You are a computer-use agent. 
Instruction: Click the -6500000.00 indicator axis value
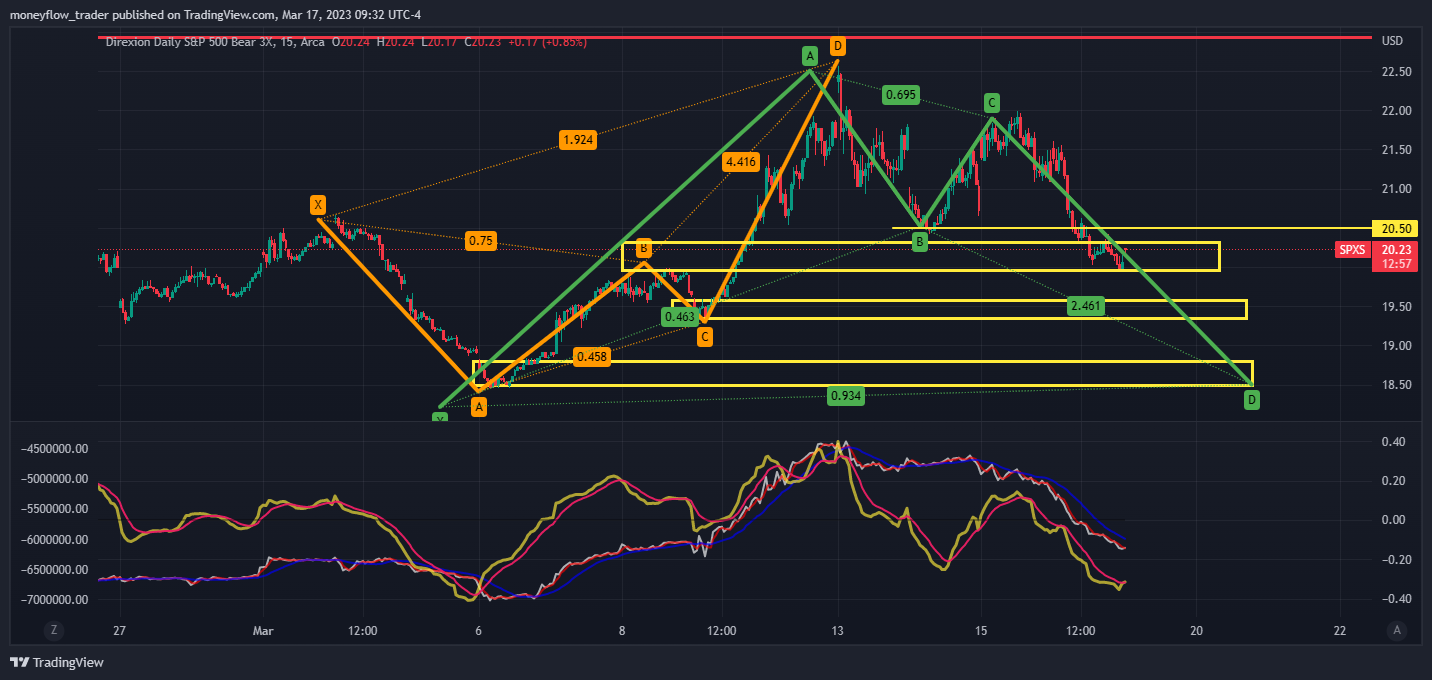[x=55, y=570]
